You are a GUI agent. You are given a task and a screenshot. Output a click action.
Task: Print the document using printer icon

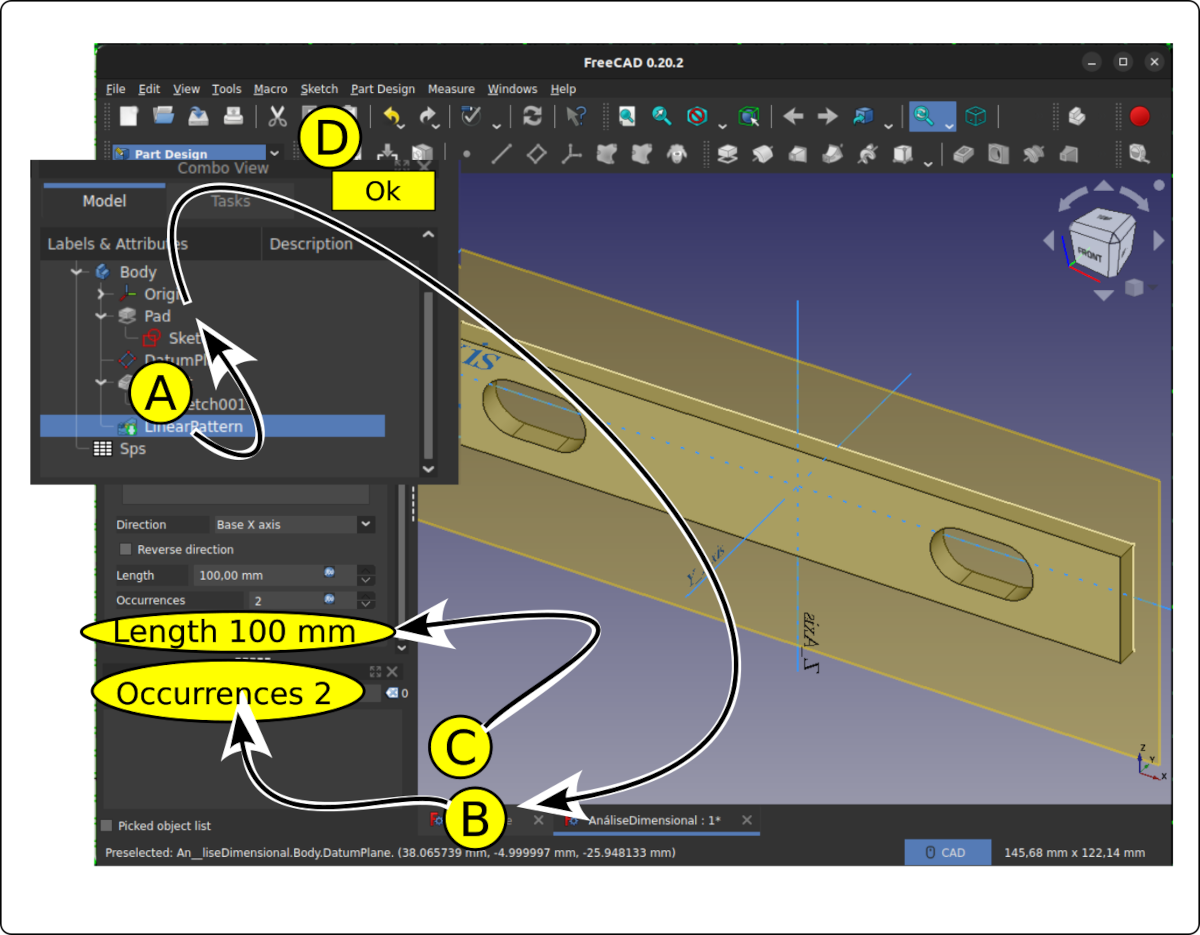click(232, 116)
